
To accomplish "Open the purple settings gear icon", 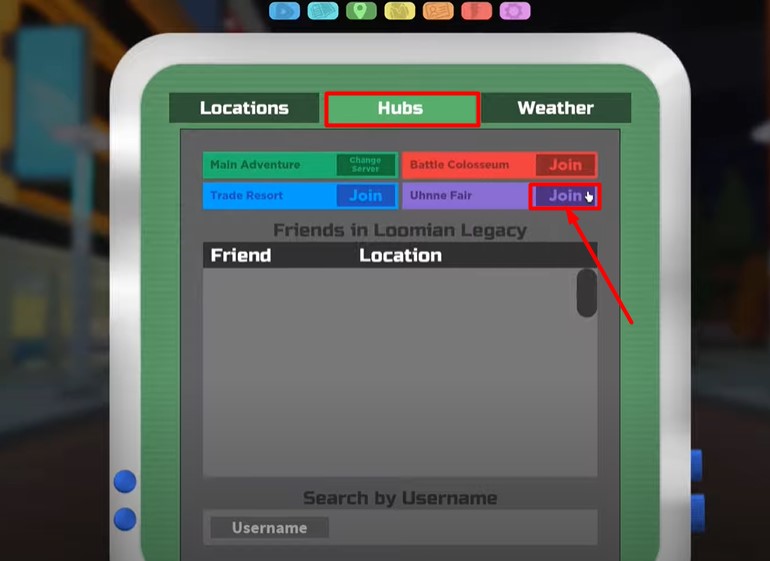I will [x=515, y=11].
